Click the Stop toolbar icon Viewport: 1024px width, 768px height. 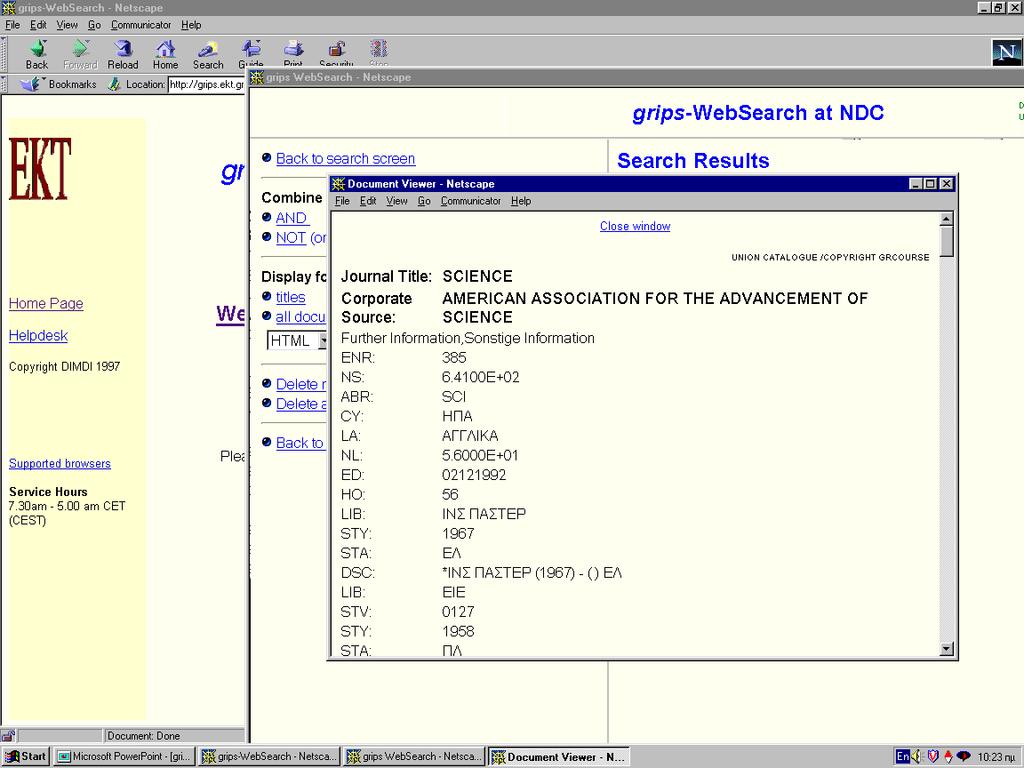click(x=379, y=54)
